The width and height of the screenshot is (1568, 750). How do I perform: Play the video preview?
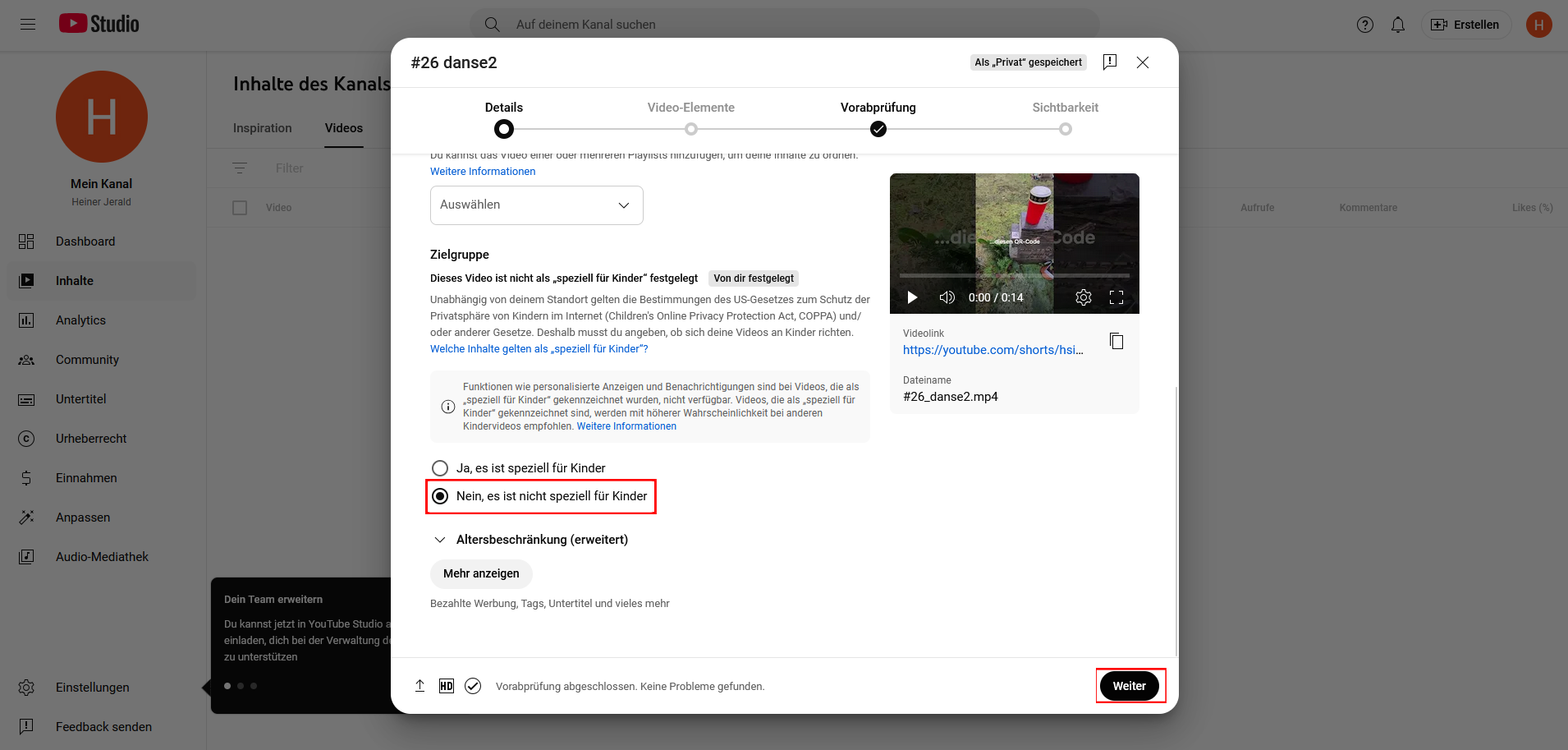coord(912,297)
